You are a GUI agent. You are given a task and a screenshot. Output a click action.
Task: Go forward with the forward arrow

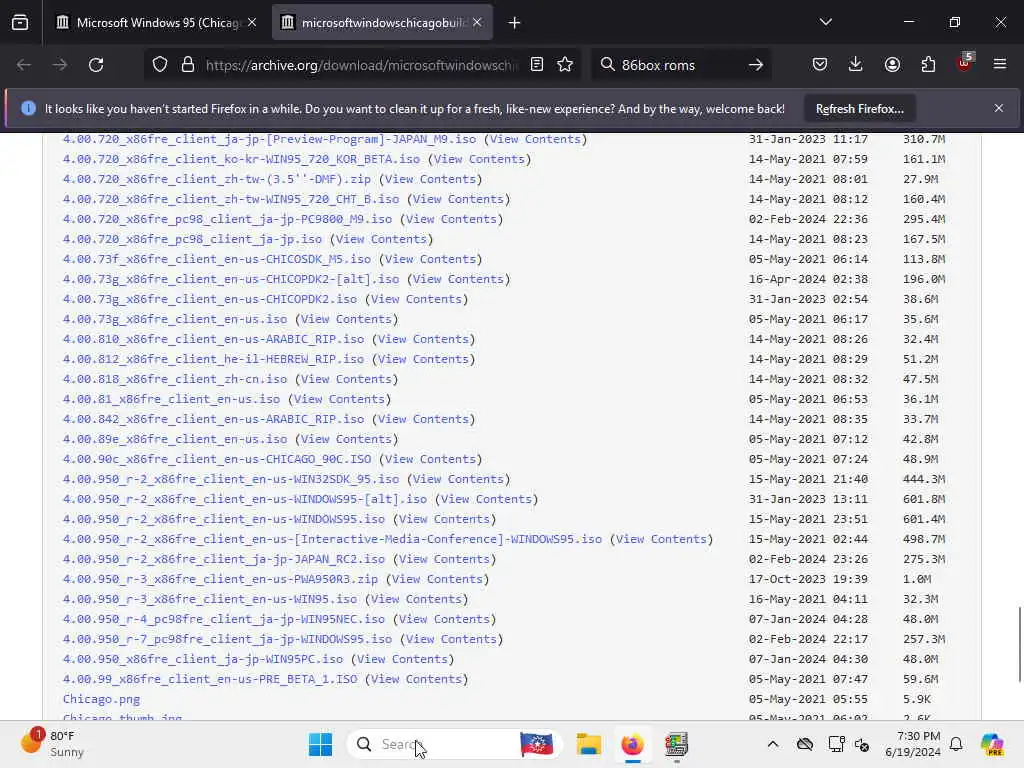coord(59,65)
